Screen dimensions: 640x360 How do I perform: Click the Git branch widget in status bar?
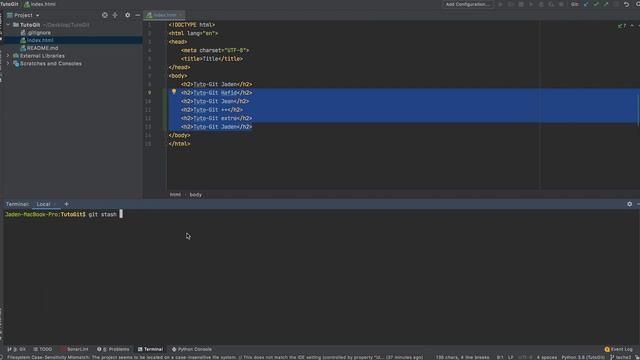(620, 357)
